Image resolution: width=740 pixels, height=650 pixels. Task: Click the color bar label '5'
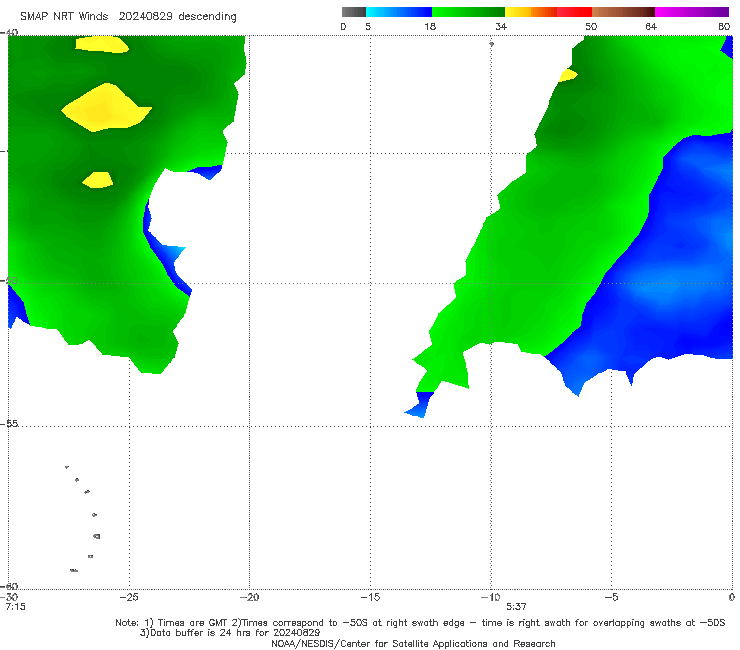click(368, 26)
